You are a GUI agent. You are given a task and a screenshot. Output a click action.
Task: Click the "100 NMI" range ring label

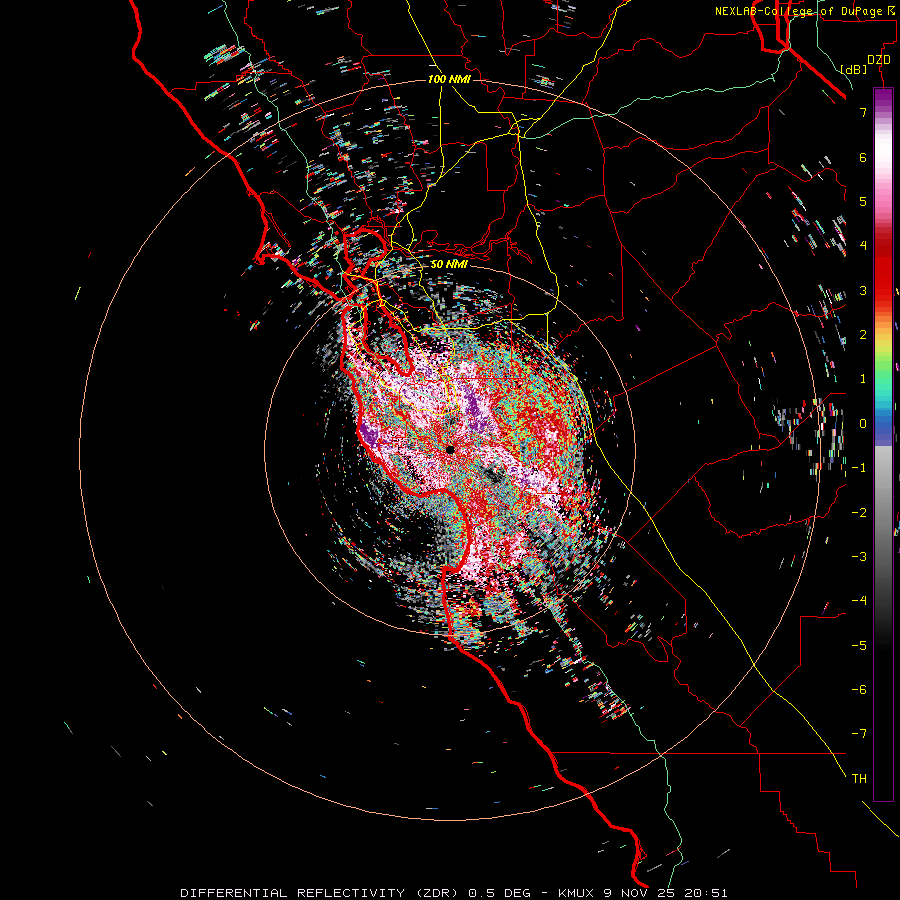point(449,79)
